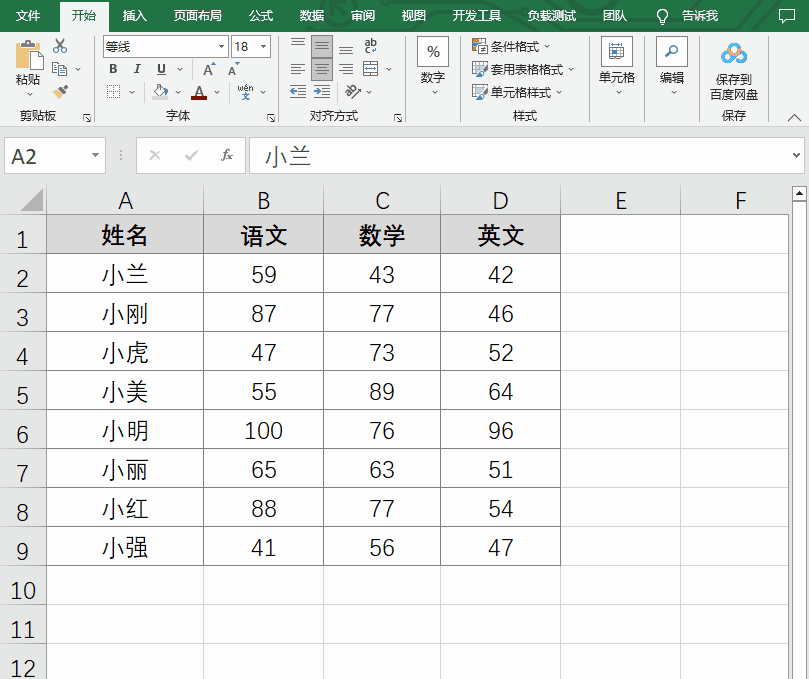The height and width of the screenshot is (679, 809).
Task: Decrease font size with small A
Action: click(x=233, y=69)
